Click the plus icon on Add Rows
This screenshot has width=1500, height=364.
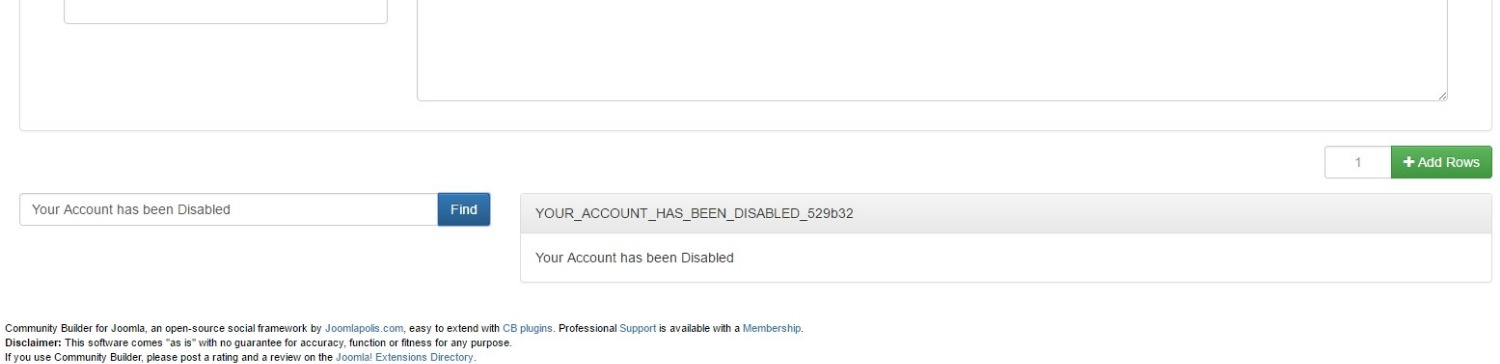tap(1409, 162)
